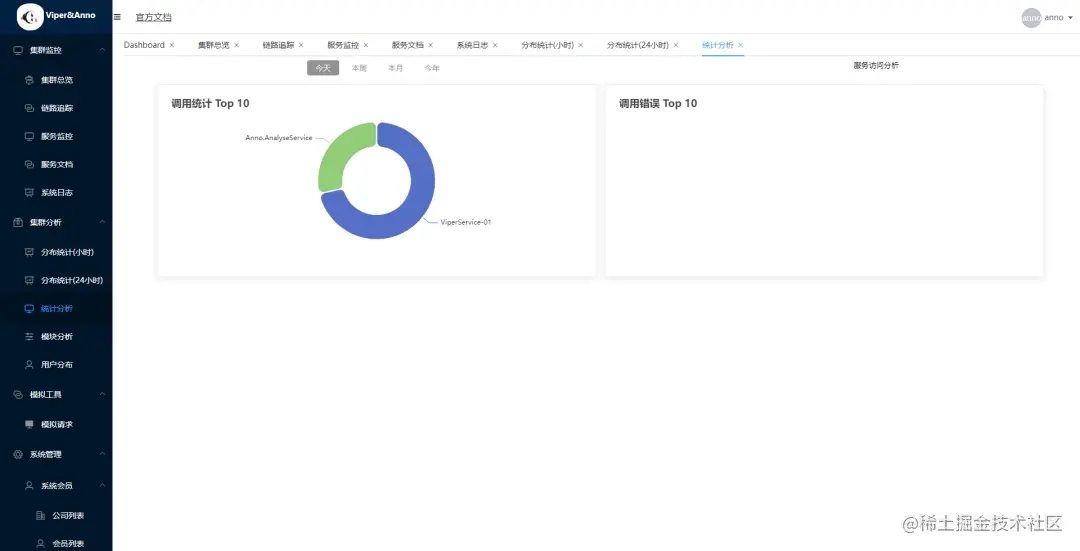
Task: Switch to the 分布统计(24小时) tab
Action: (x=638, y=45)
